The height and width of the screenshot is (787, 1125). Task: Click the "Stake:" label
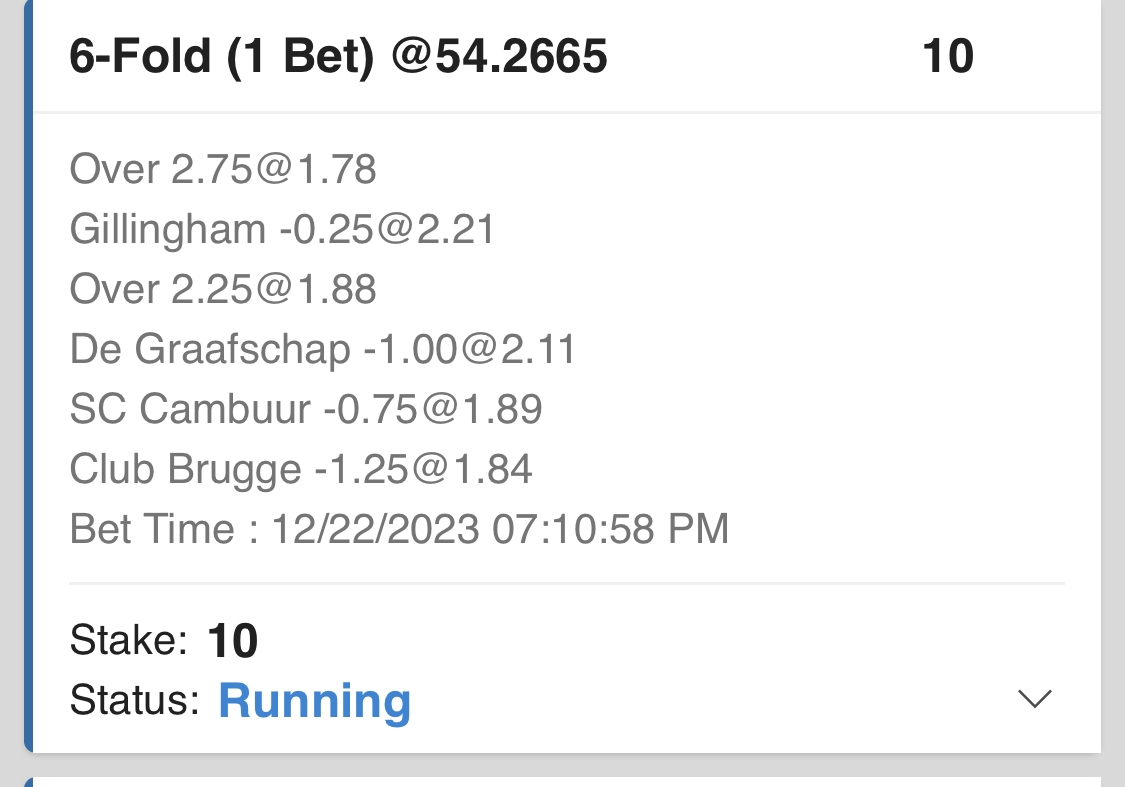128,640
